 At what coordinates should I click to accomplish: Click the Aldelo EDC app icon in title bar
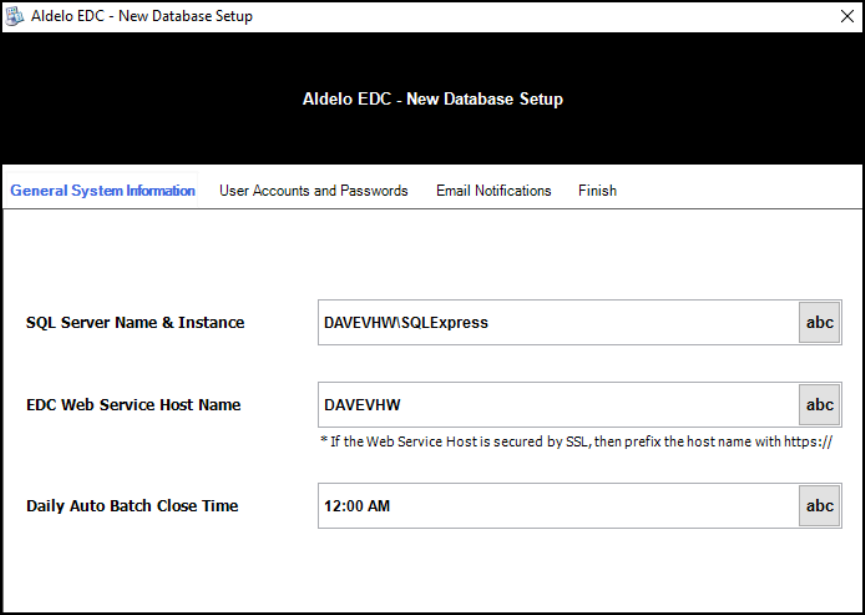tap(15, 16)
